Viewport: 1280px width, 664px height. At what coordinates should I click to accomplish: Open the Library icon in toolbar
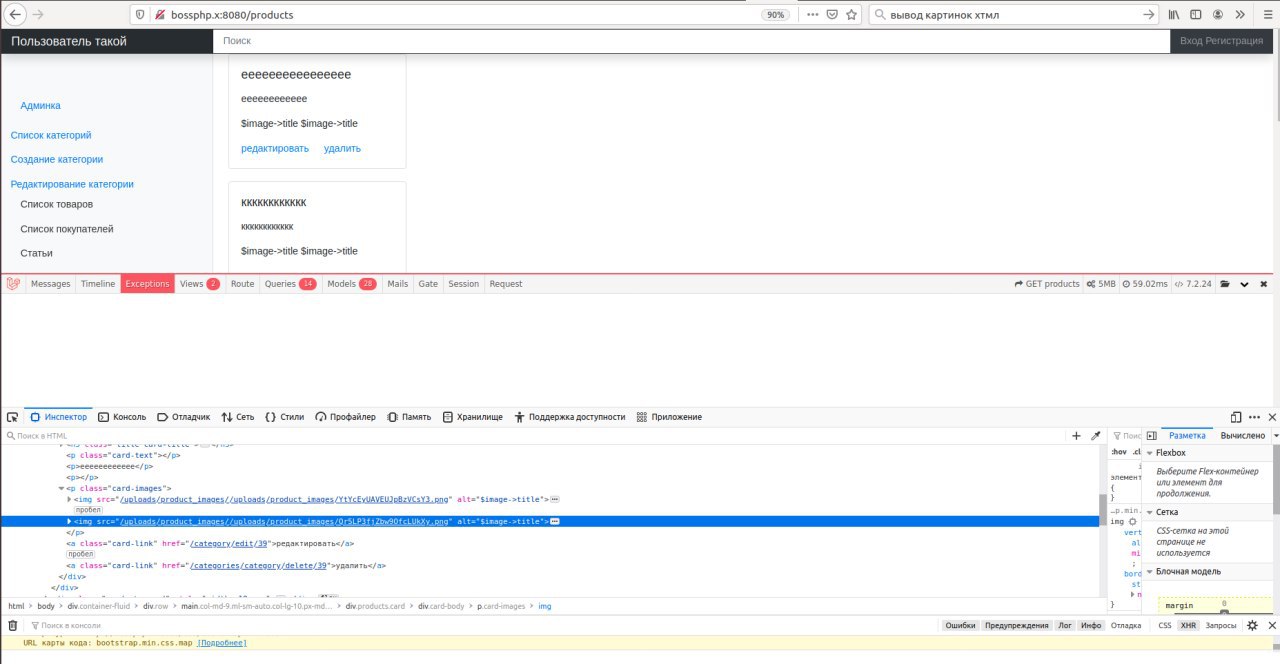(x=1176, y=15)
